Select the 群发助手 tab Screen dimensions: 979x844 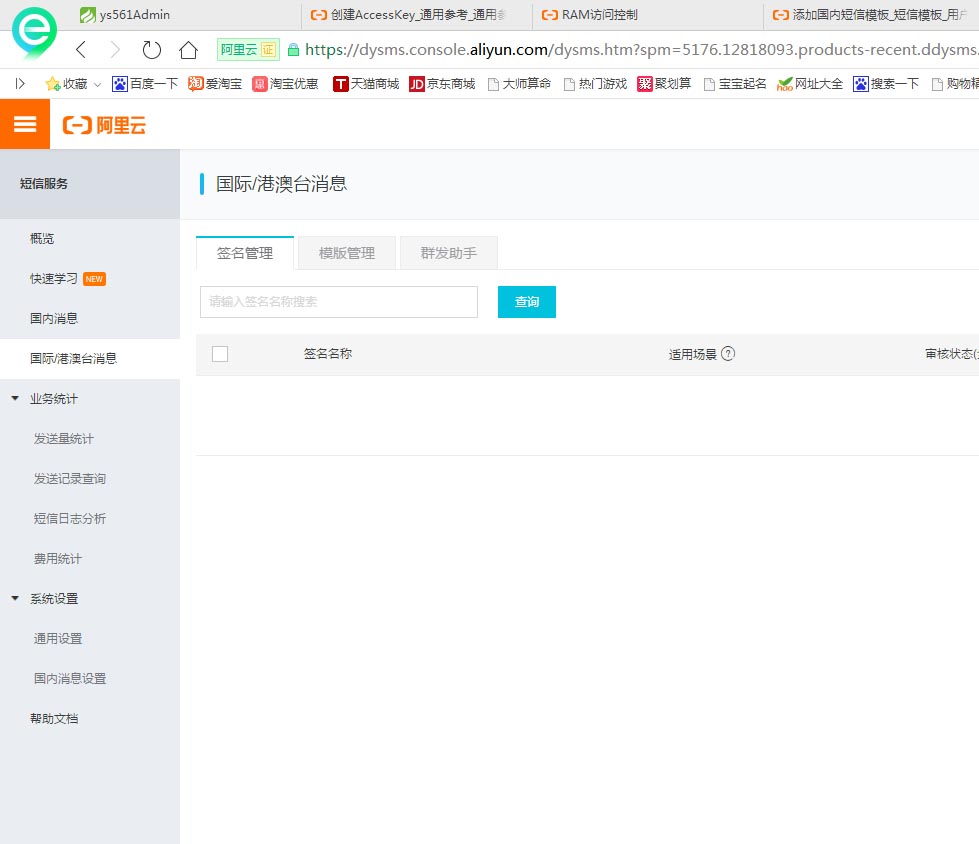pyautogui.click(x=449, y=253)
